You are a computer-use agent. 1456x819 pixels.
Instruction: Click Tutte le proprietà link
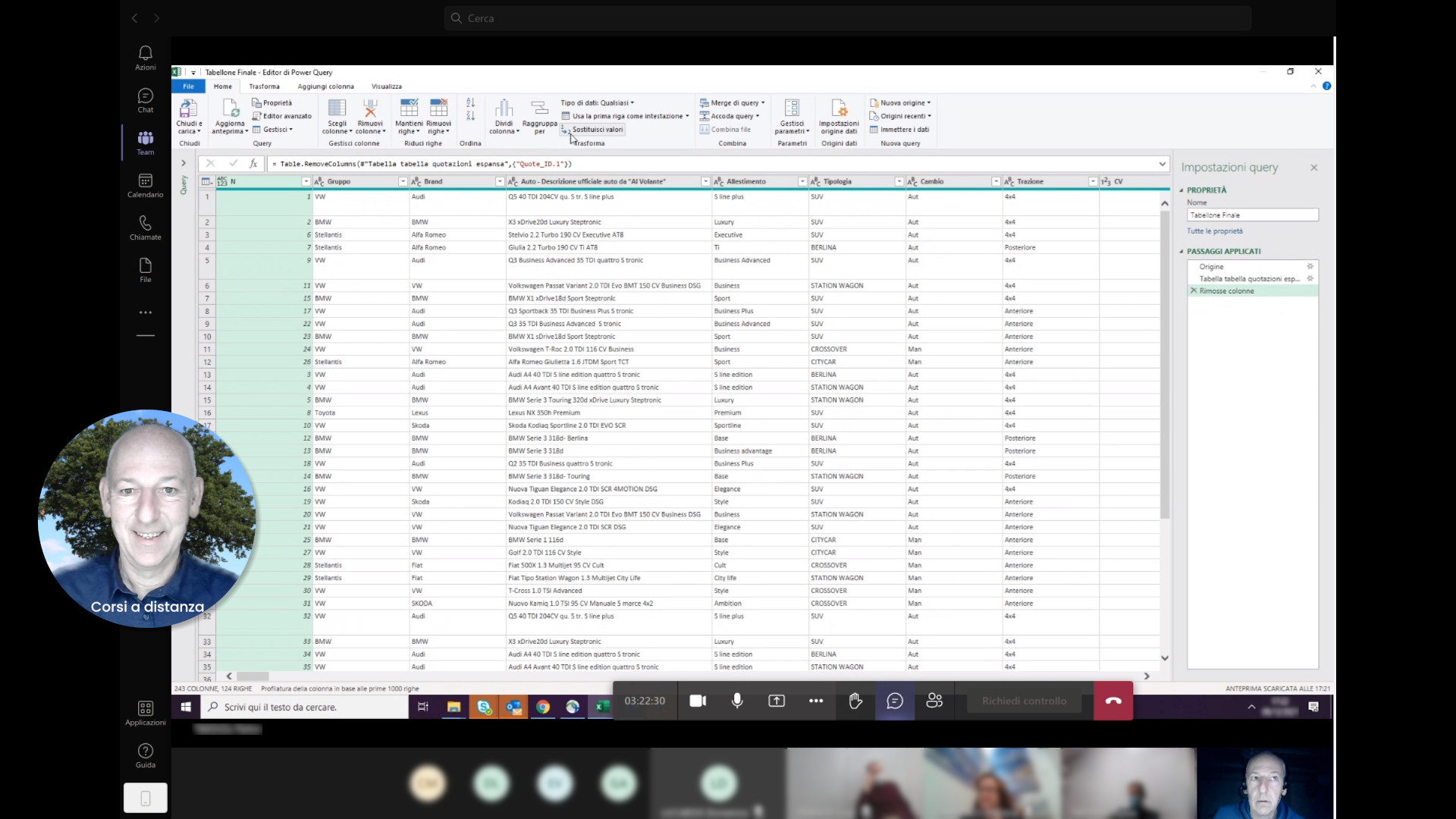tap(1215, 231)
